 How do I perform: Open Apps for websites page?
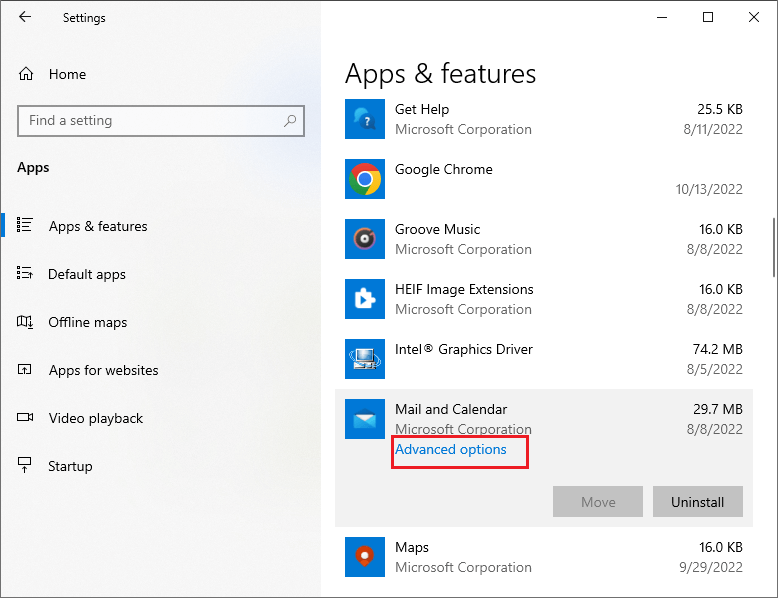pos(103,370)
